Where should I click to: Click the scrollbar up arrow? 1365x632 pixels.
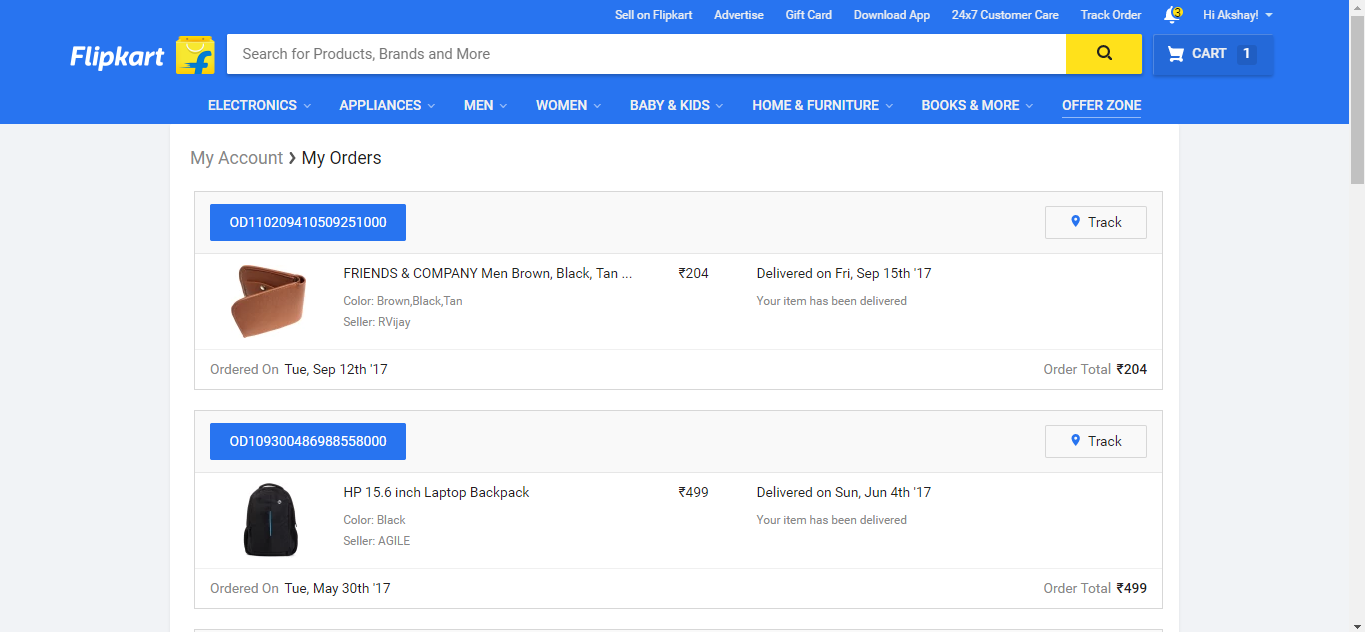[x=1357, y=8]
